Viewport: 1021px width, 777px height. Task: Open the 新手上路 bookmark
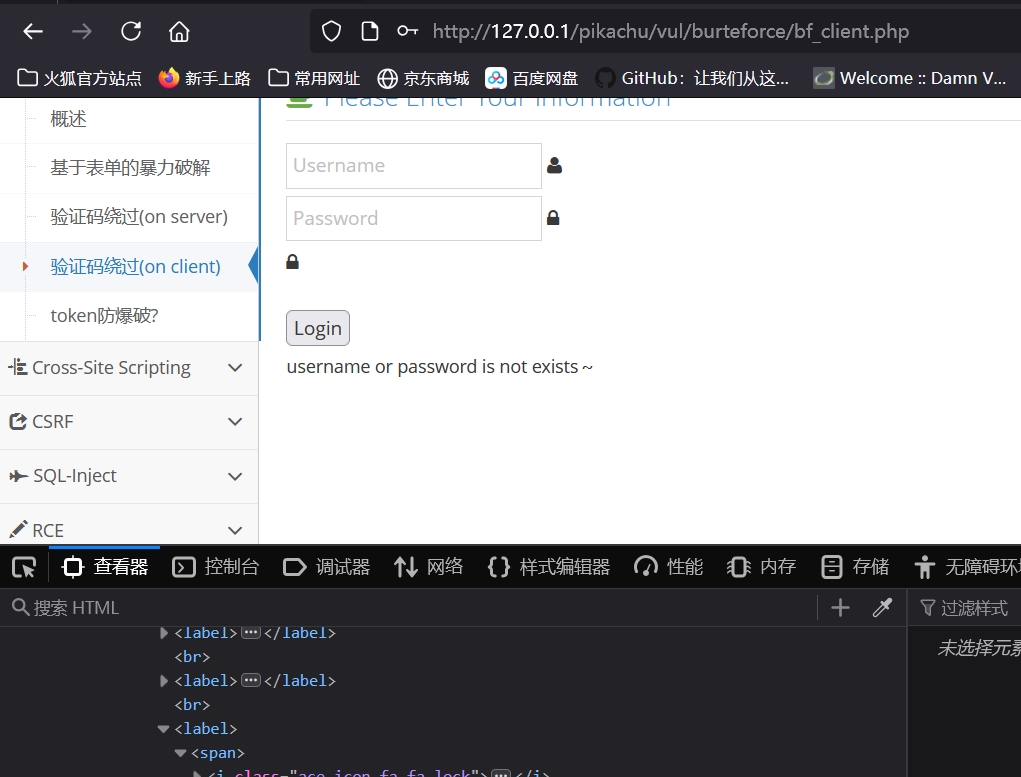204,78
